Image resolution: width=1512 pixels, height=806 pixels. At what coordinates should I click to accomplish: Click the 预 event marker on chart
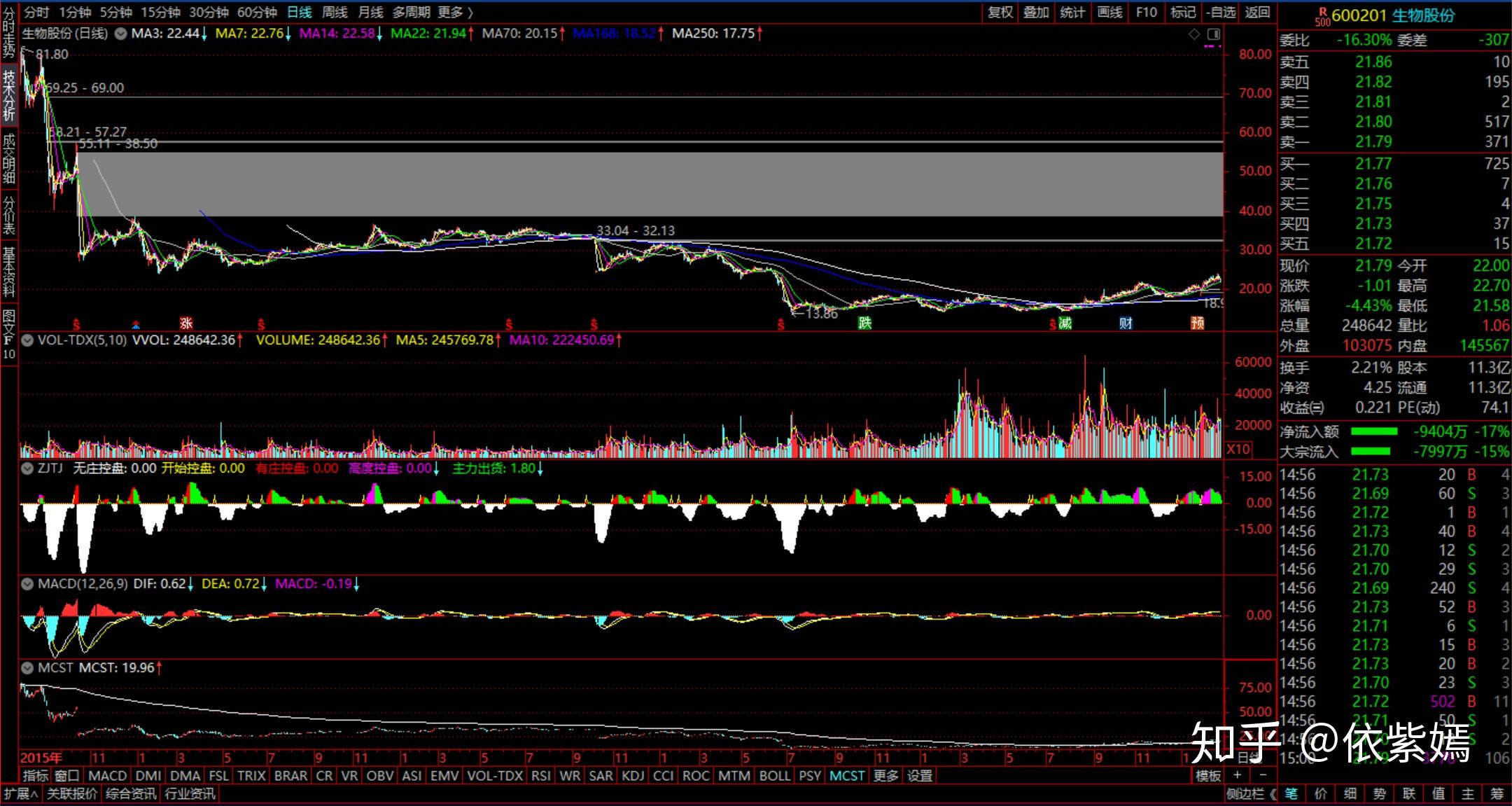[1198, 323]
